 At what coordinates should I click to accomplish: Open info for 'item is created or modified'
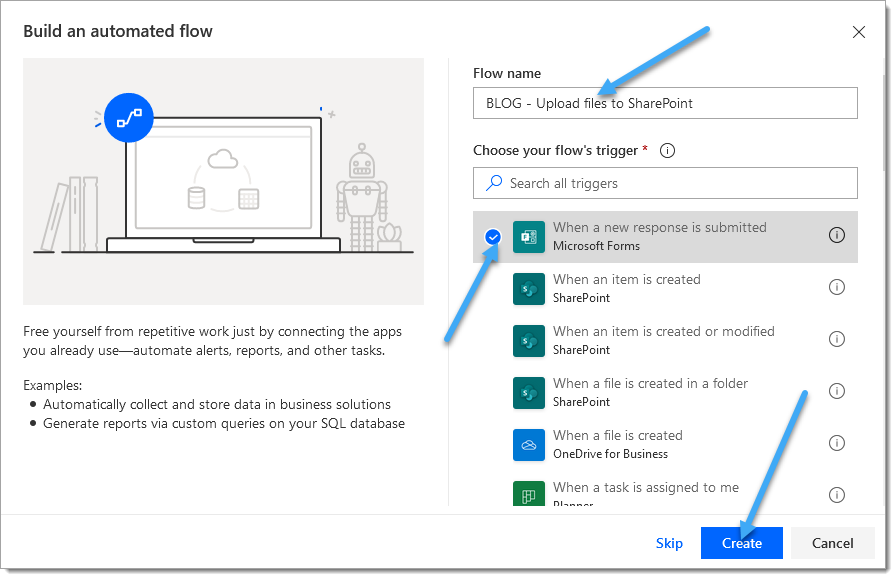click(837, 339)
